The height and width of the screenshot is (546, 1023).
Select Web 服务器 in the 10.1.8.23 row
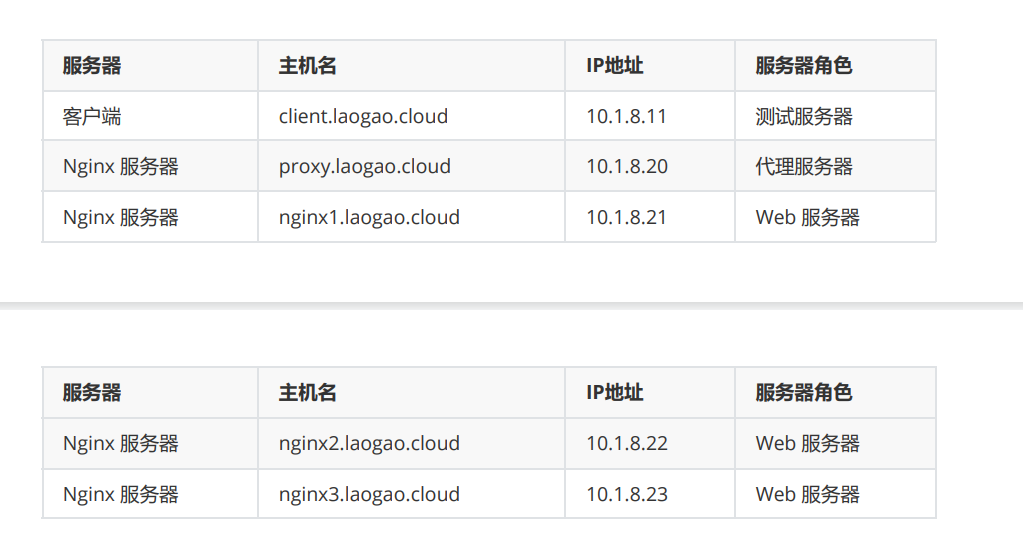coord(808,494)
